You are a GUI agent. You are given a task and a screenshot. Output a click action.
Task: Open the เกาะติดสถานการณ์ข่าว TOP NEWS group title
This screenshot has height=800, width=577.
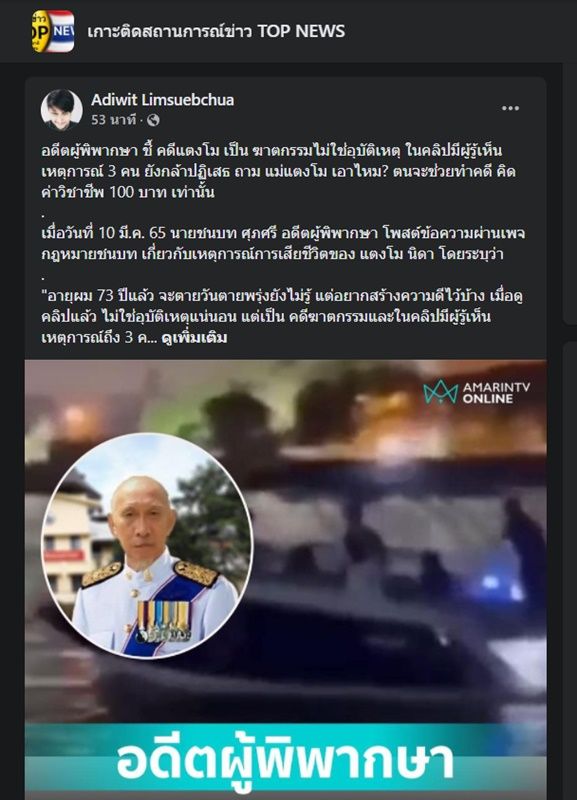216,31
